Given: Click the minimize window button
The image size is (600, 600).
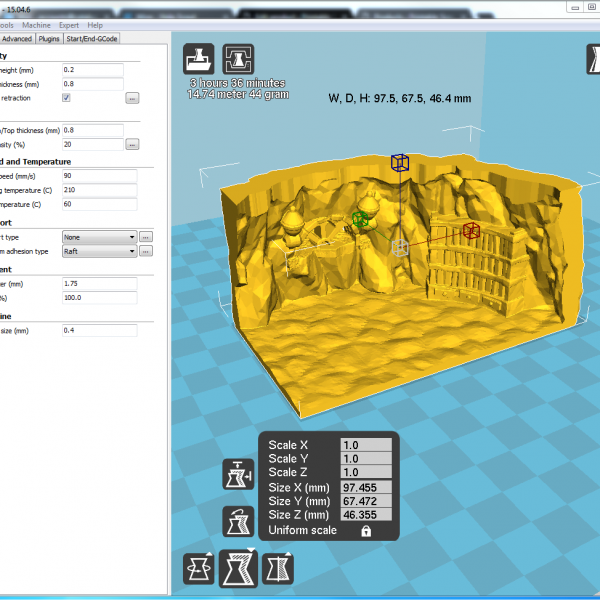Looking at the screenshot, I should 575,7.
